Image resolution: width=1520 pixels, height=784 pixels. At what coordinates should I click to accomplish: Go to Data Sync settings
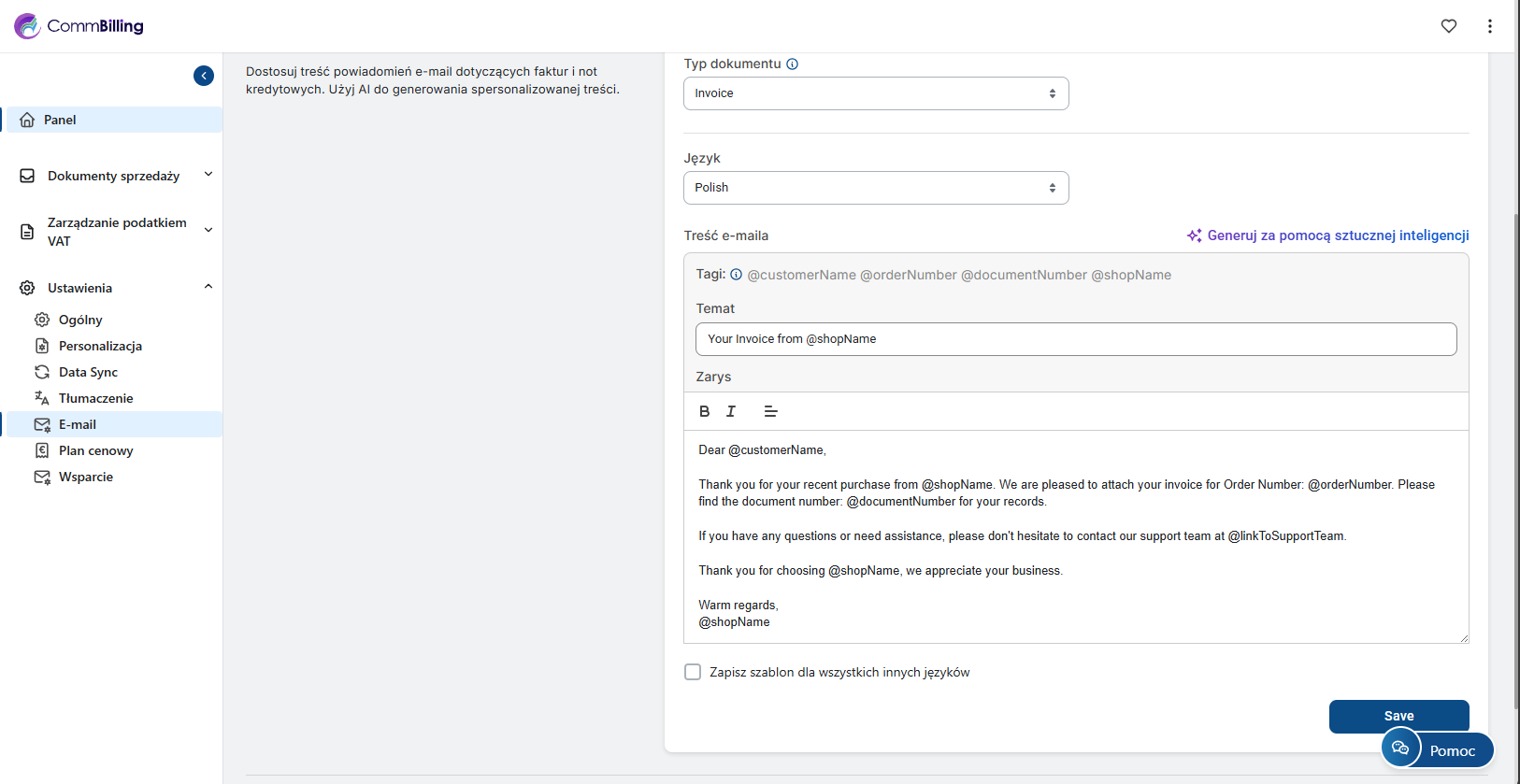point(88,372)
